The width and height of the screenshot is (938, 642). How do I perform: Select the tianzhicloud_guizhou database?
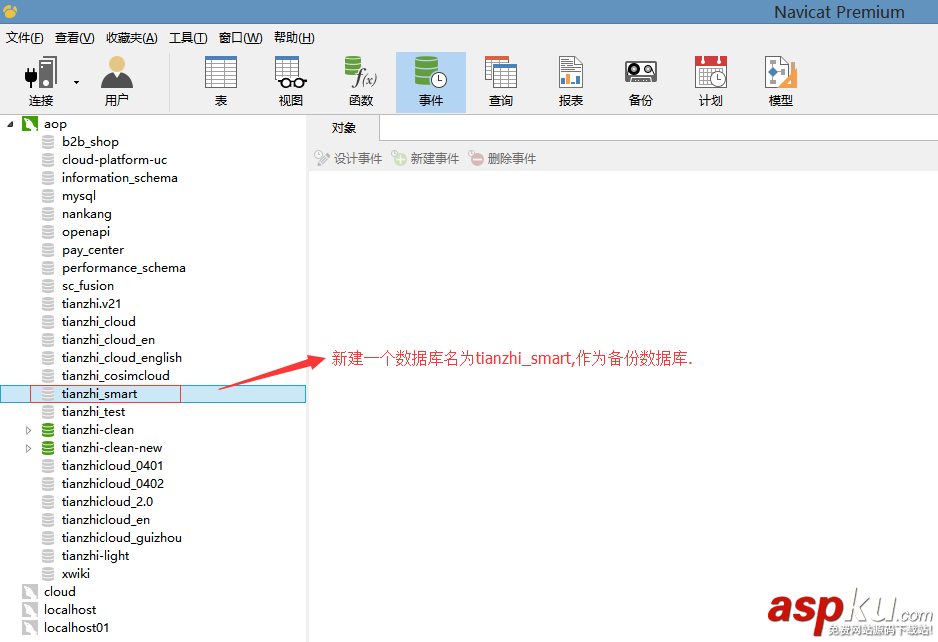coord(121,538)
